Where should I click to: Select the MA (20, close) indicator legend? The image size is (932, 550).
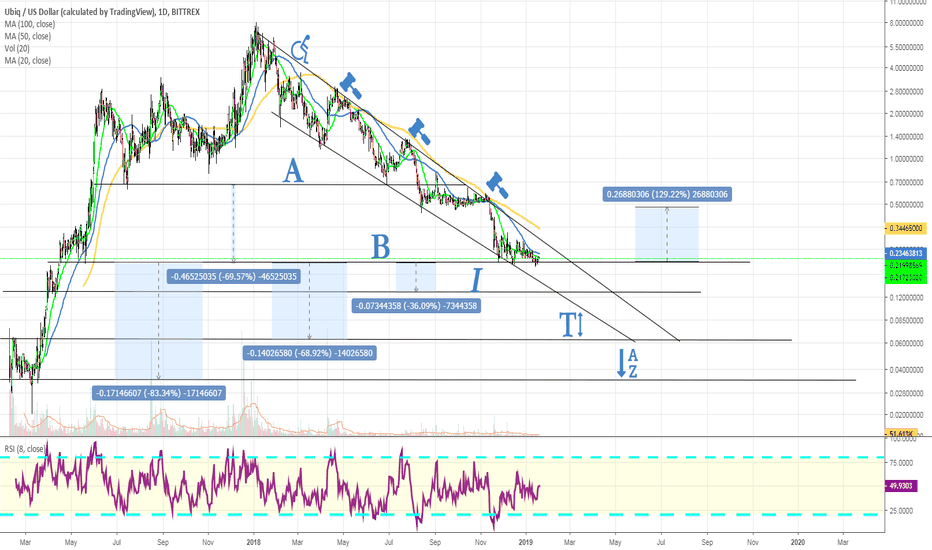(x=28, y=61)
